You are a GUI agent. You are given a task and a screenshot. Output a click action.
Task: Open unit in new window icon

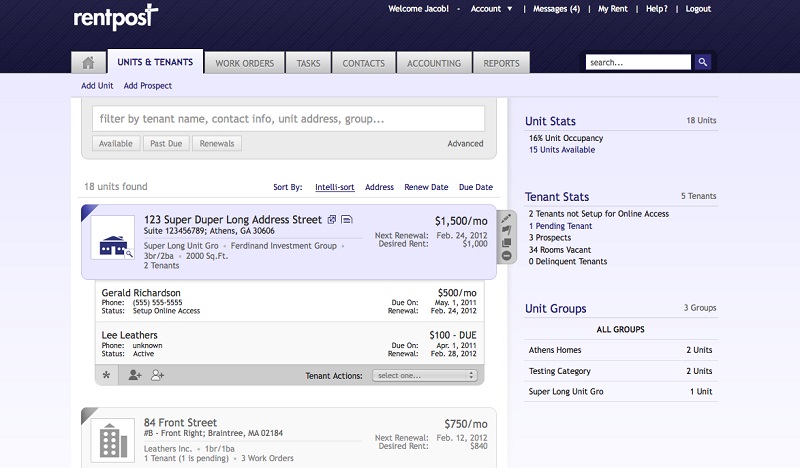tap(332, 219)
